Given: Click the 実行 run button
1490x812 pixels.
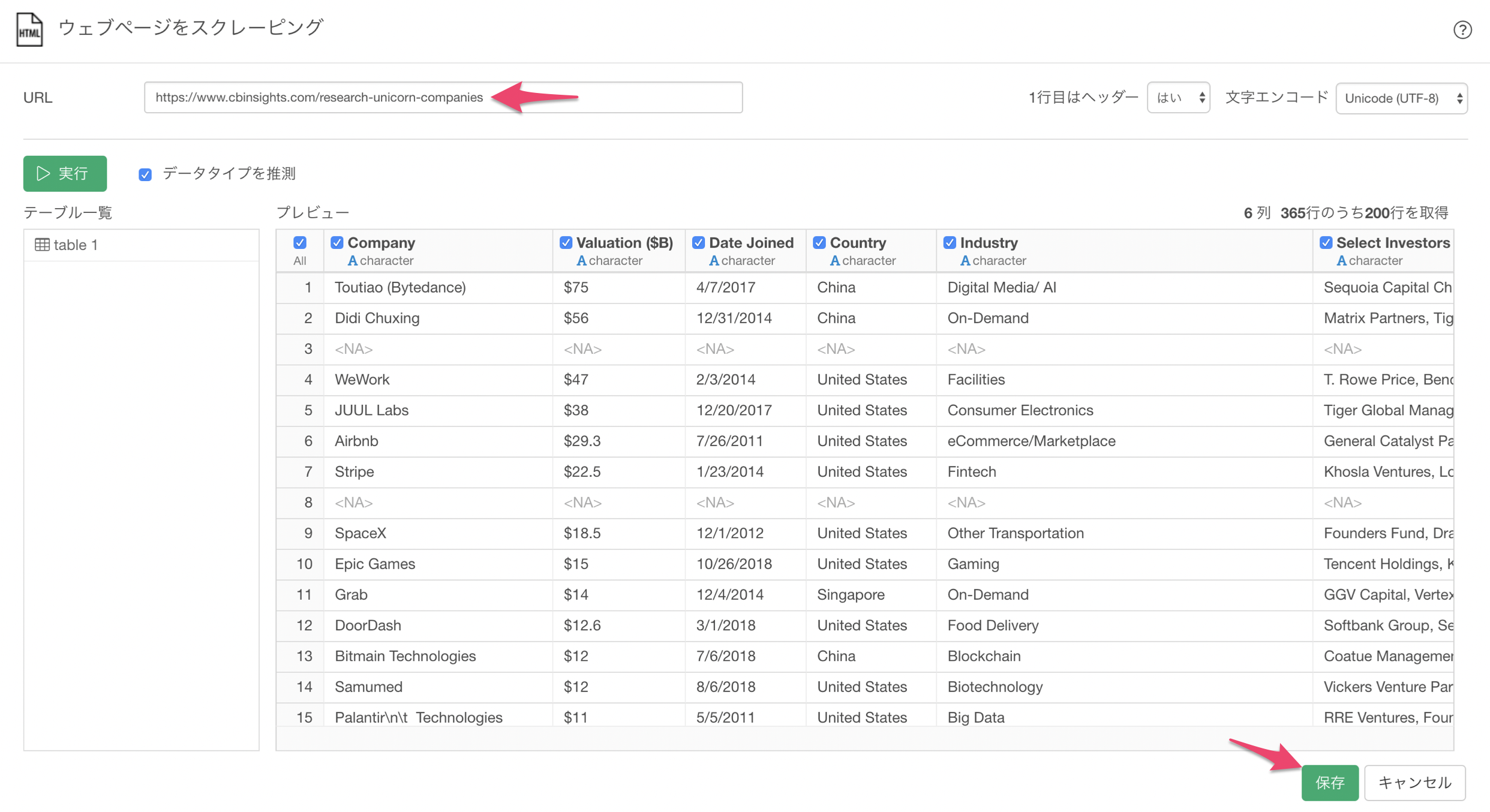Looking at the screenshot, I should [65, 174].
